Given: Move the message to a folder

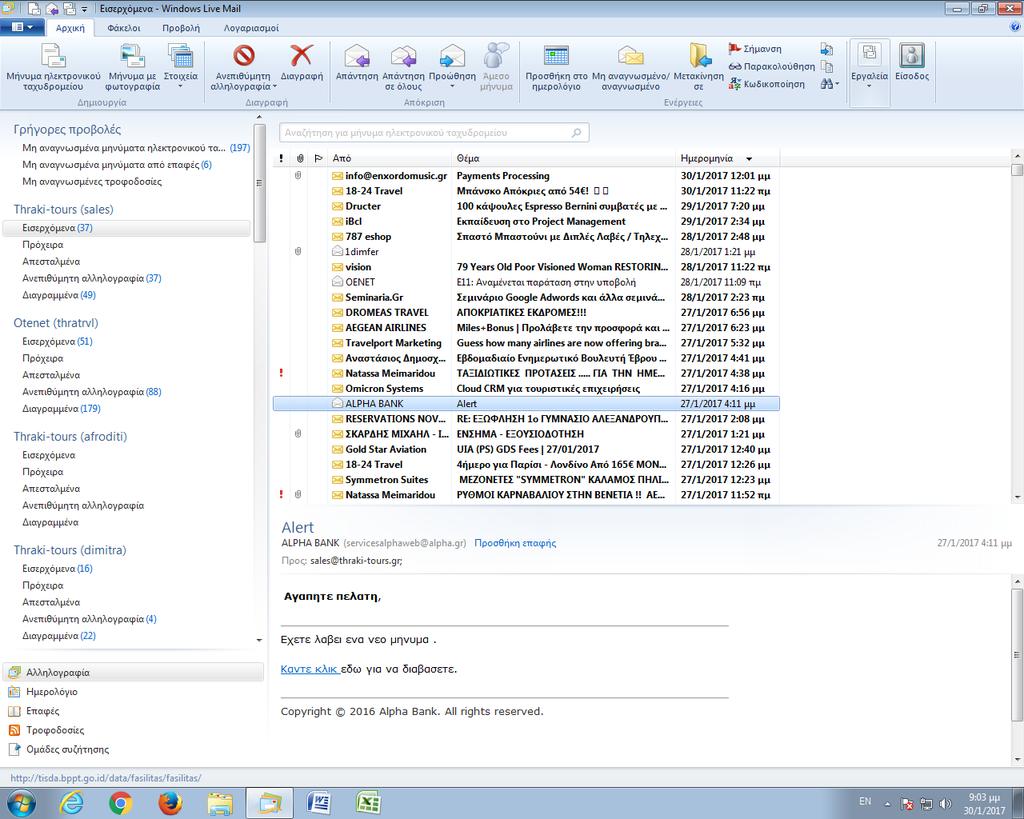Looking at the screenshot, I should [x=699, y=66].
